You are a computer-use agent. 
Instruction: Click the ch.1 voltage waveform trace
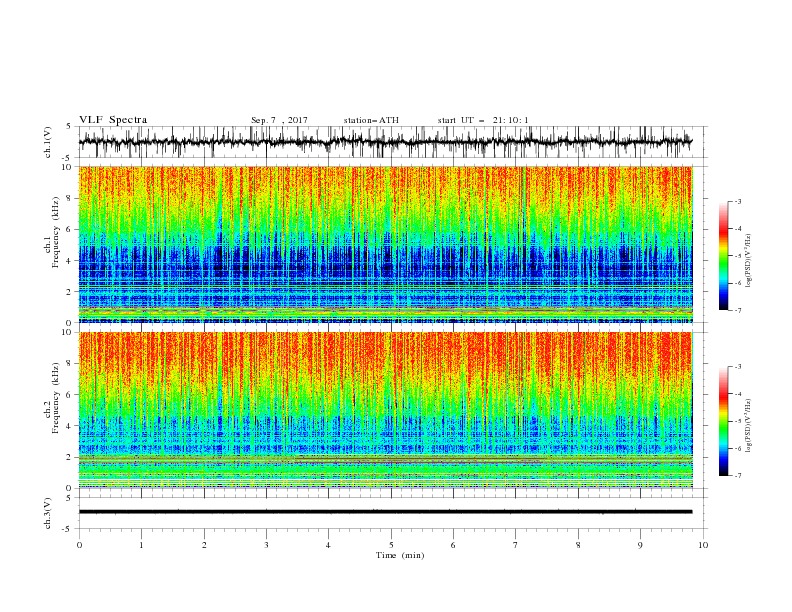click(x=385, y=141)
